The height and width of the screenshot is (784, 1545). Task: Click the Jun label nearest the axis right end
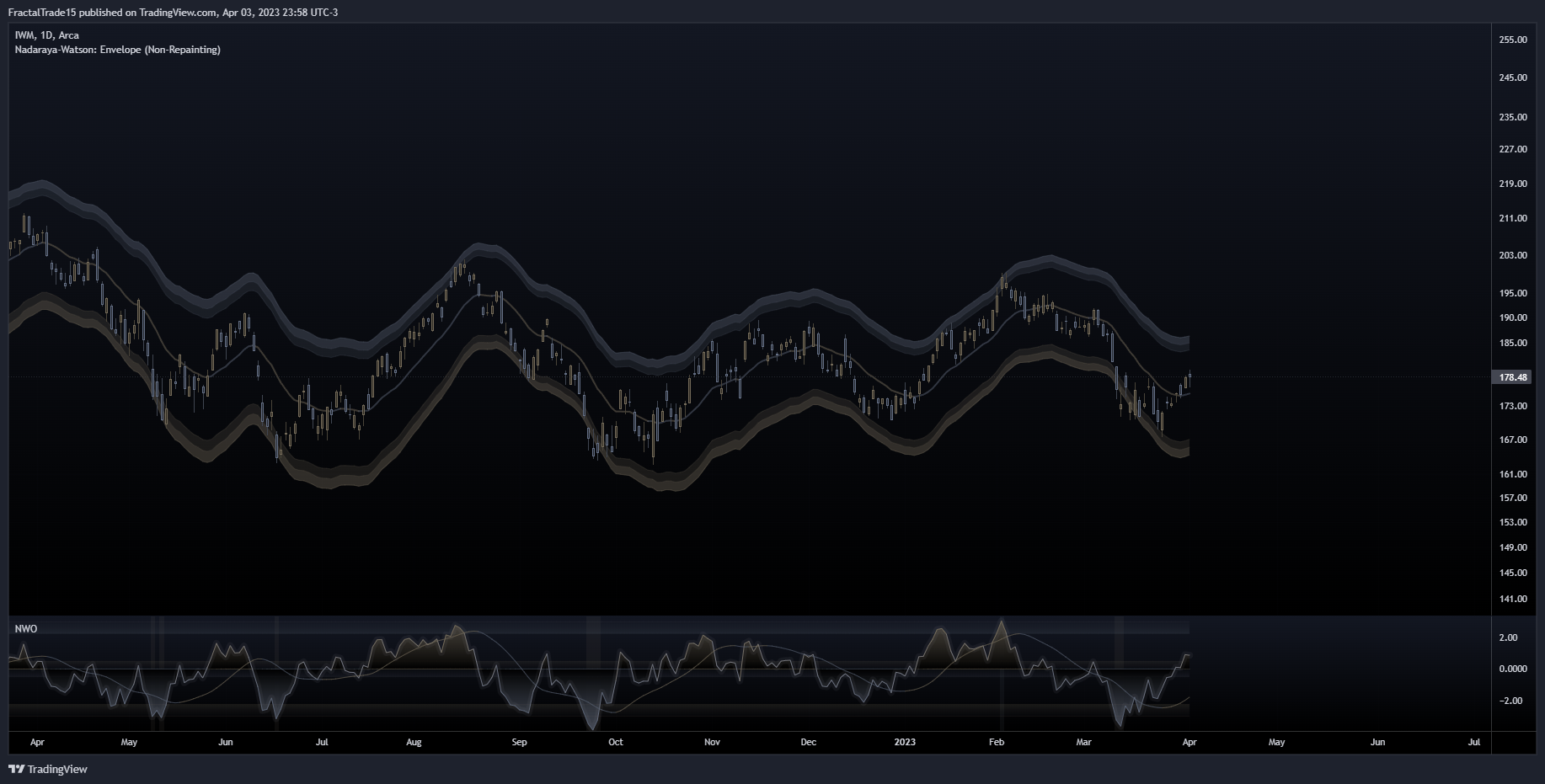(x=1377, y=742)
